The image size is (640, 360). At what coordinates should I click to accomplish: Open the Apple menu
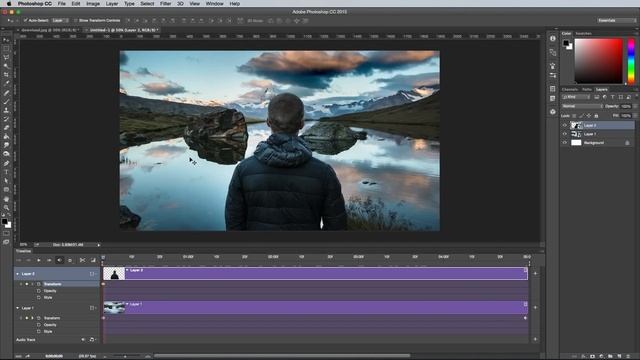coord(9,3)
